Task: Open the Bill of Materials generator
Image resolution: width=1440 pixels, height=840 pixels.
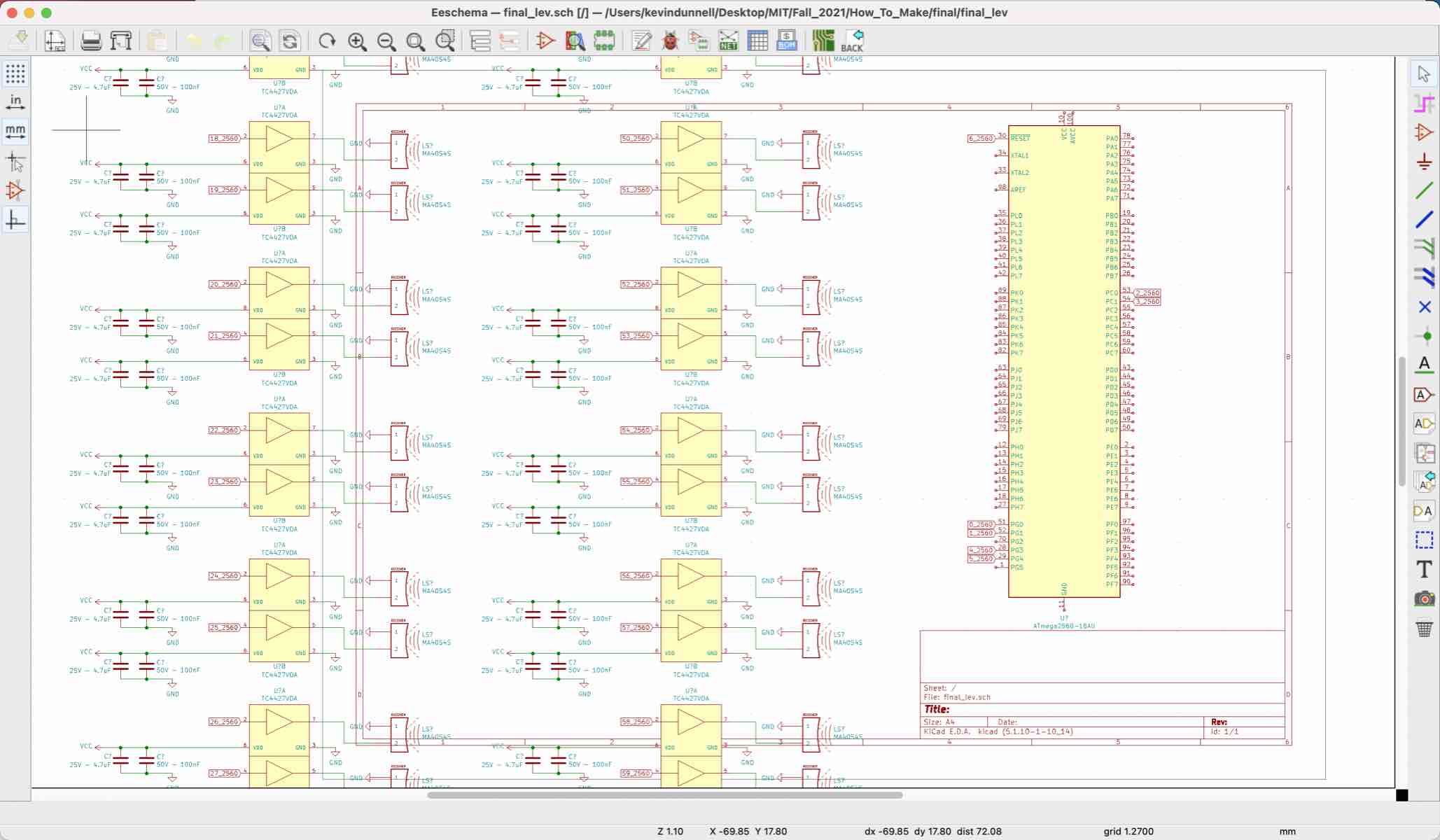Action: [786, 41]
